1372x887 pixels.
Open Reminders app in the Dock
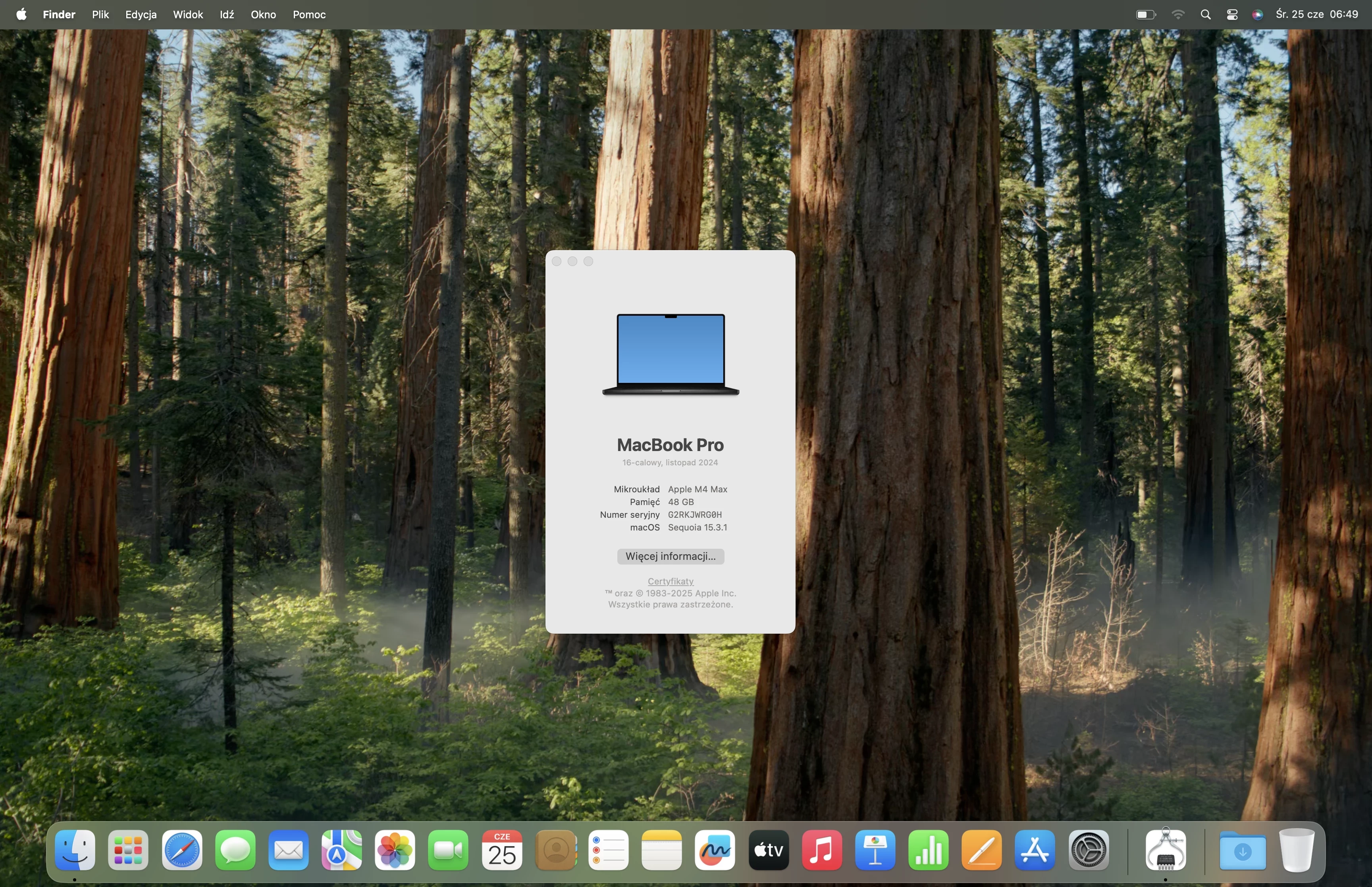point(609,850)
